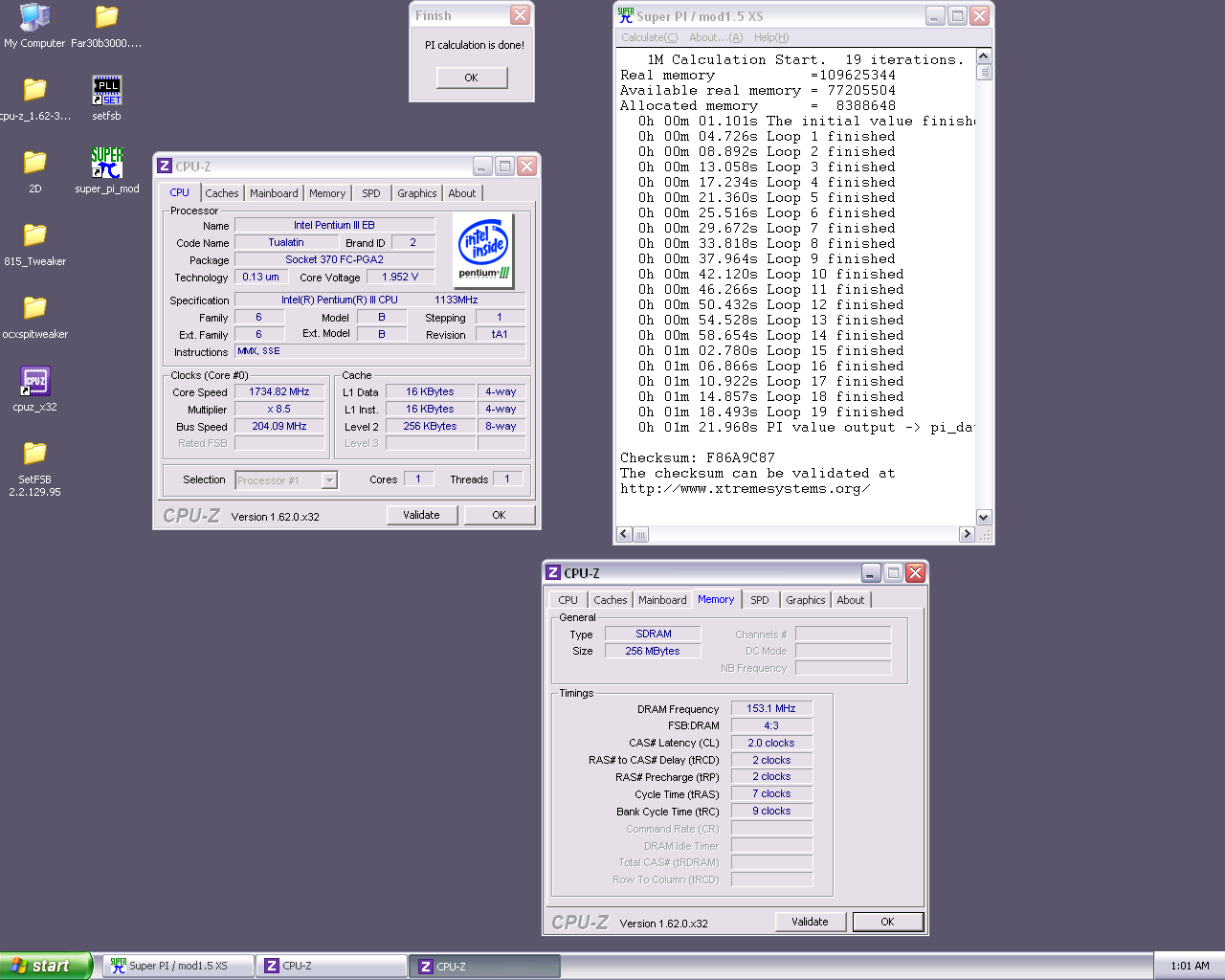Click the Super PI vertical scrollbar up arrow
1225x980 pixels.
click(x=984, y=56)
